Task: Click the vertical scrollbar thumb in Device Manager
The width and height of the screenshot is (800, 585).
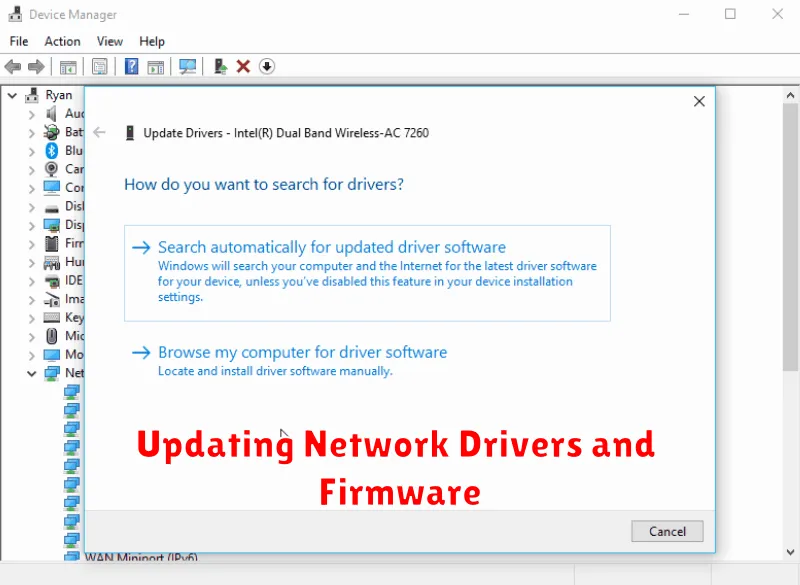Action: click(790, 237)
